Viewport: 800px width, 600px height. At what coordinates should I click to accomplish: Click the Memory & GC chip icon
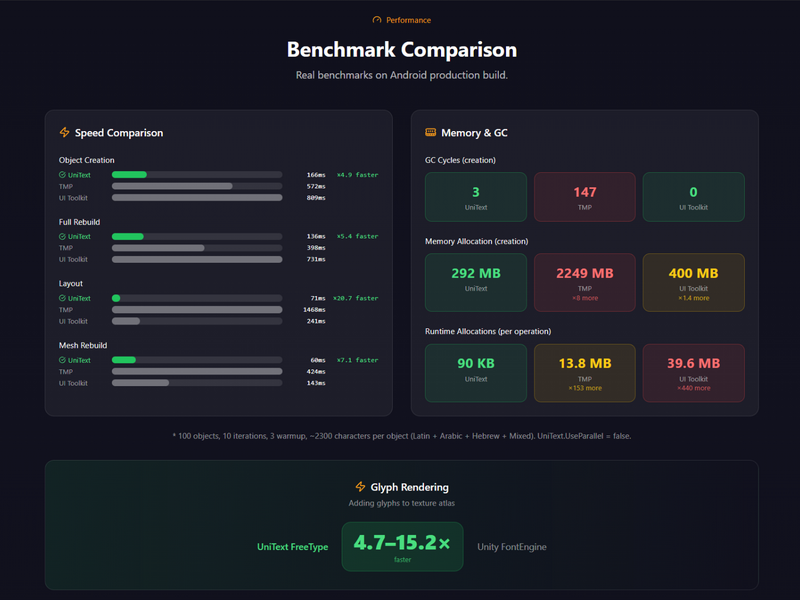click(x=431, y=133)
